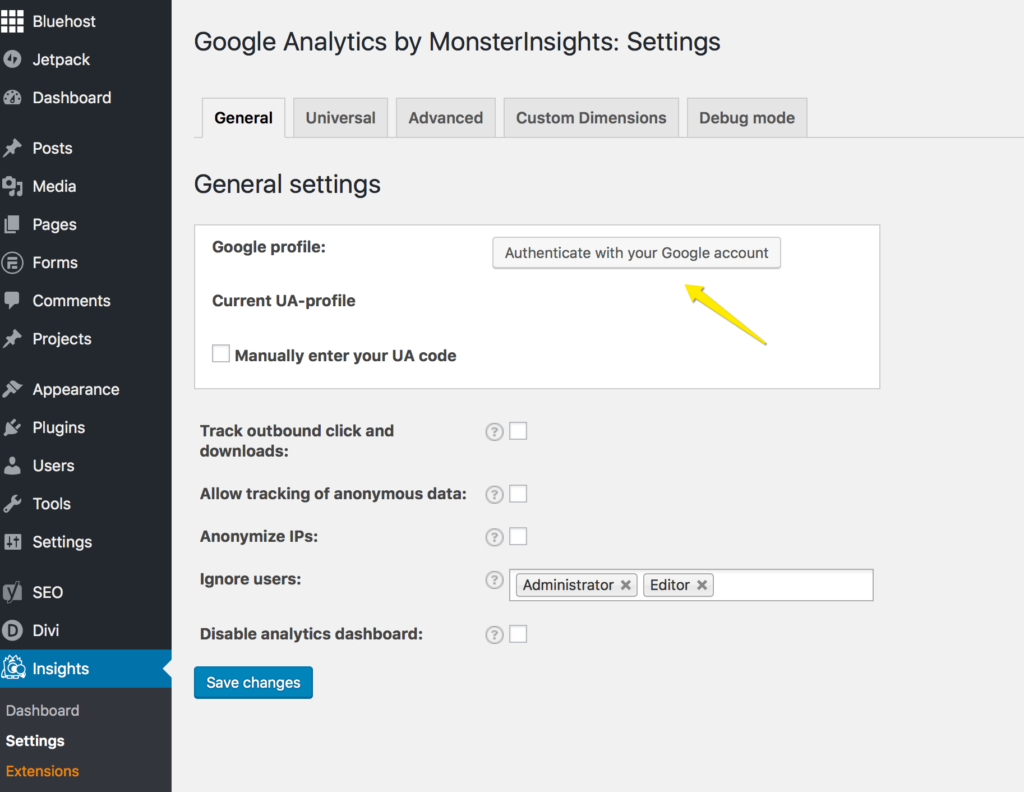Open the Pages menu label
1024x792 pixels.
[x=55, y=225]
